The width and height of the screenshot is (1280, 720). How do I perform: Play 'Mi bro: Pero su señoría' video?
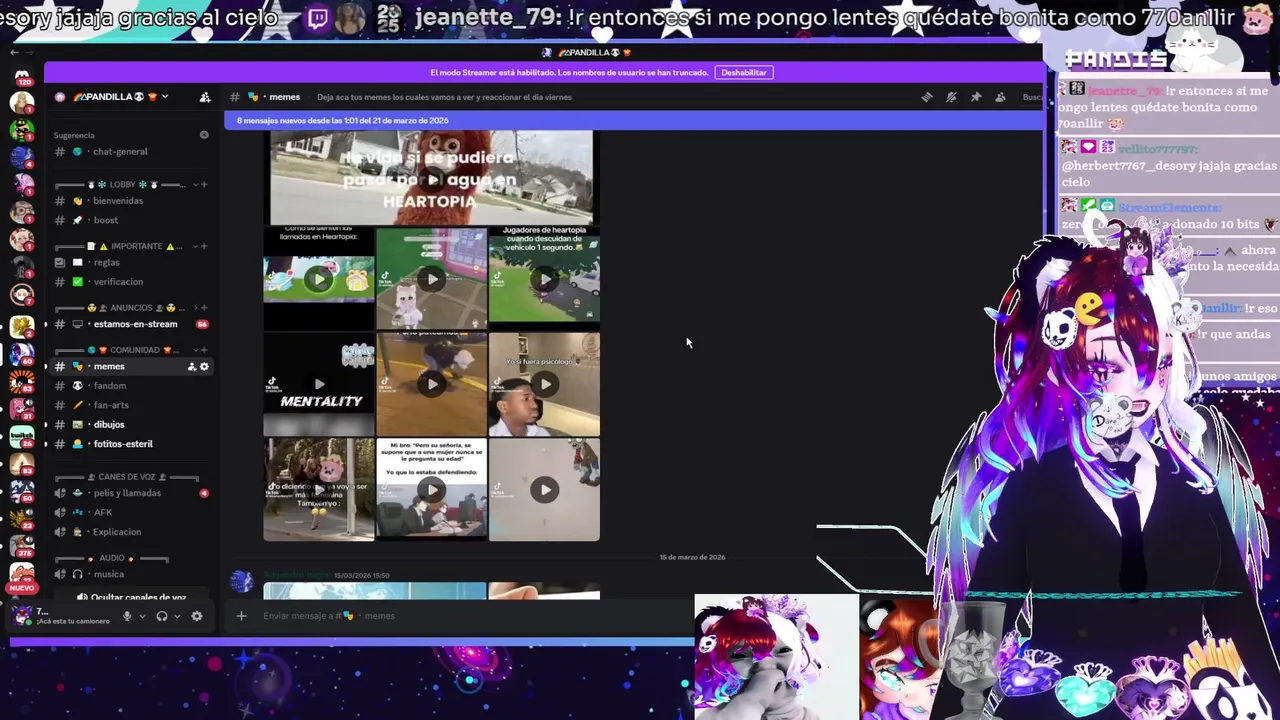431,489
